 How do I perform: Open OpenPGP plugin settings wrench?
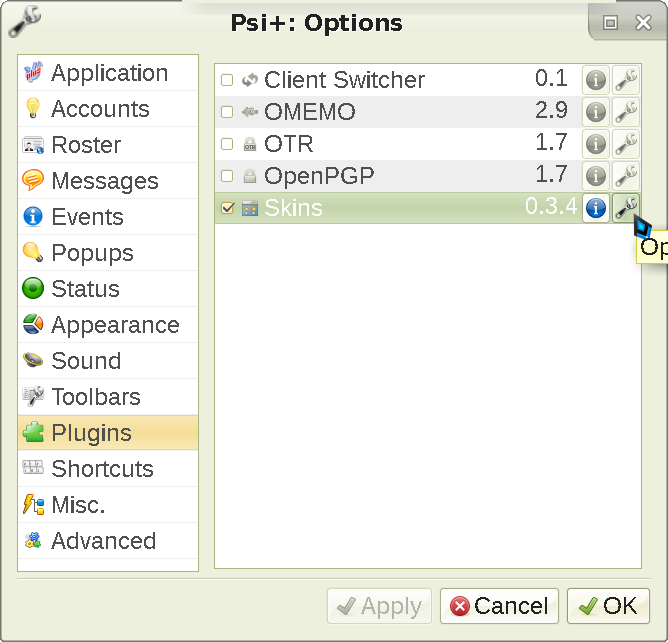[626, 176]
